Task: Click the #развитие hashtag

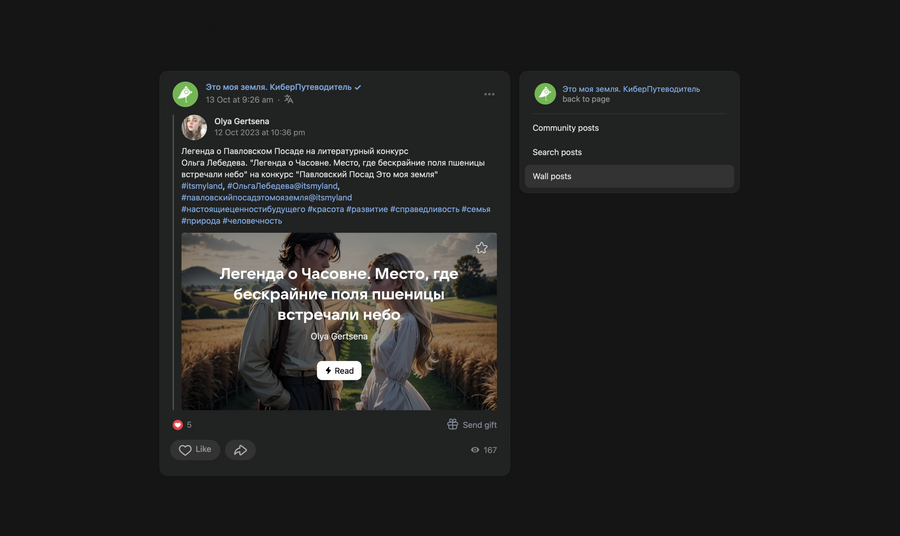Action: [x=367, y=209]
